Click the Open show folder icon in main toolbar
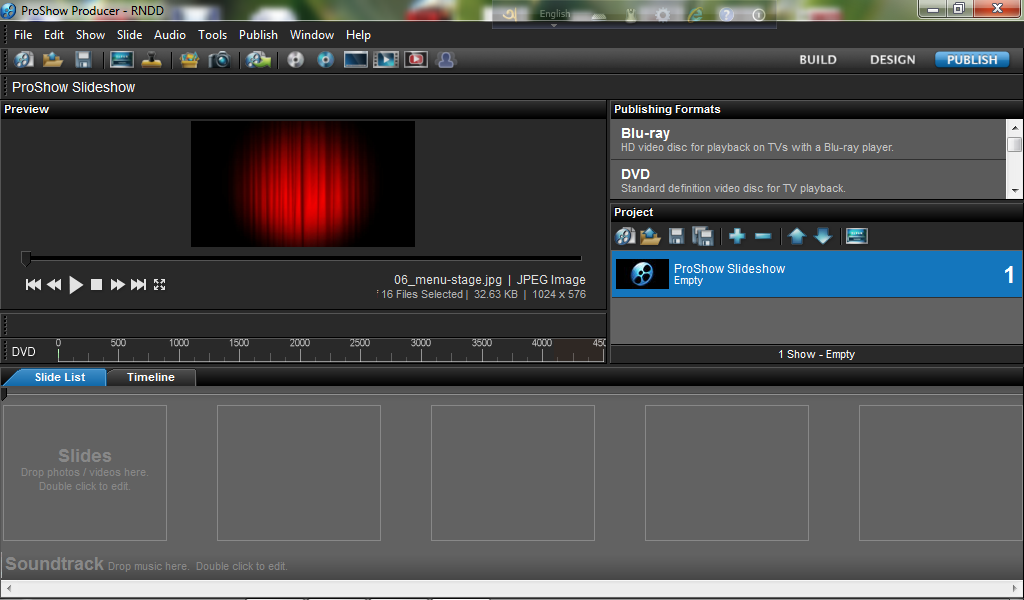1024x600 pixels. coord(53,60)
